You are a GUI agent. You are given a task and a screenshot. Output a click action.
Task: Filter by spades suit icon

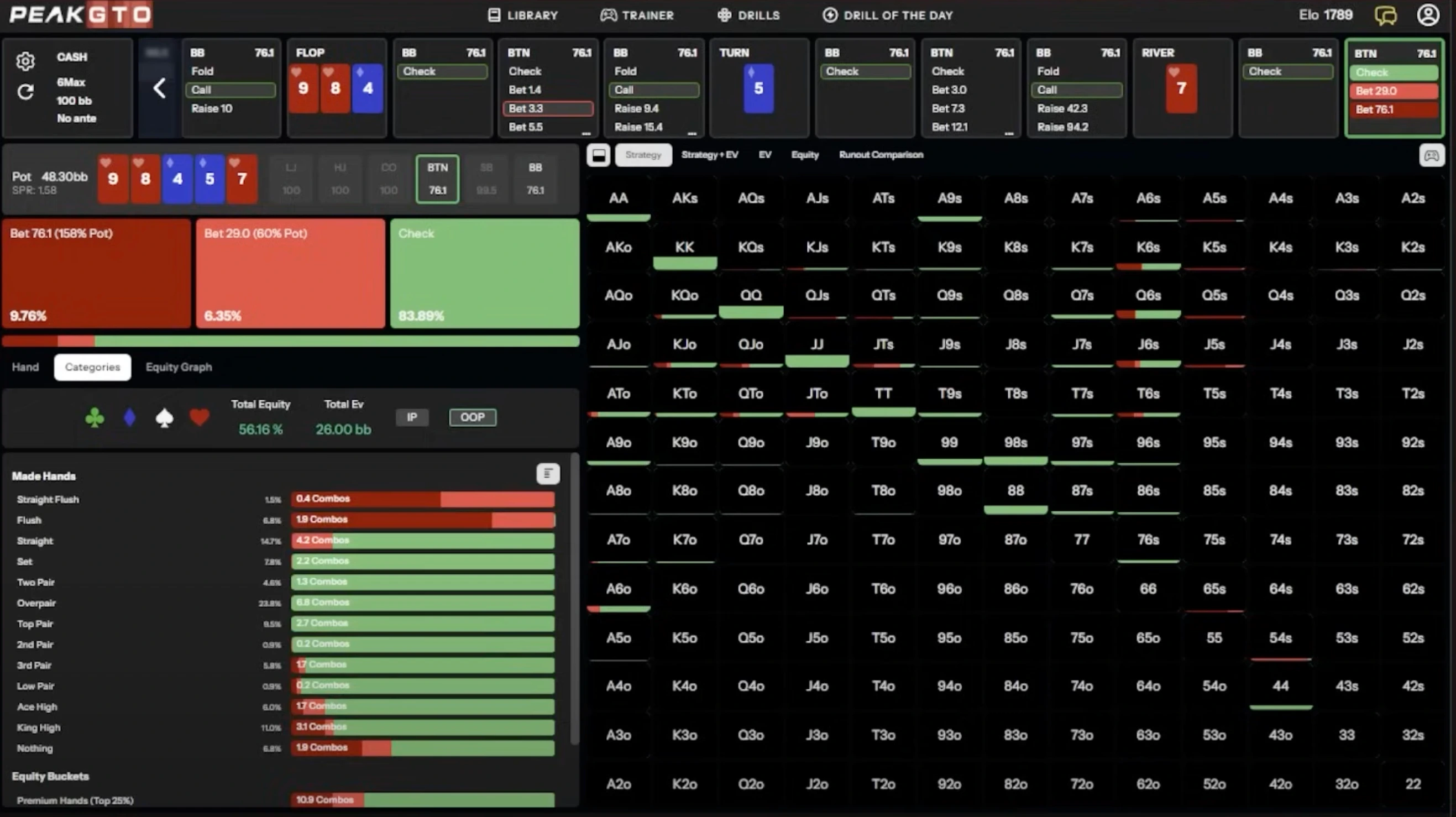click(165, 418)
